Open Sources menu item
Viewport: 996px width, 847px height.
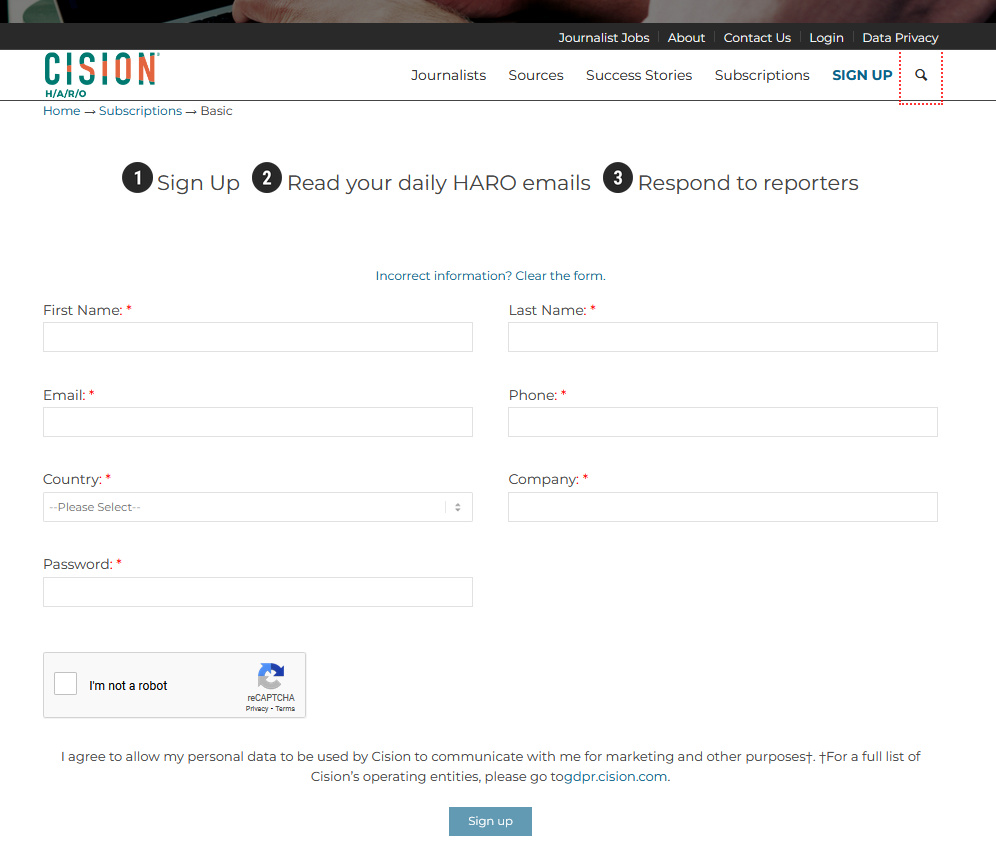pos(535,75)
